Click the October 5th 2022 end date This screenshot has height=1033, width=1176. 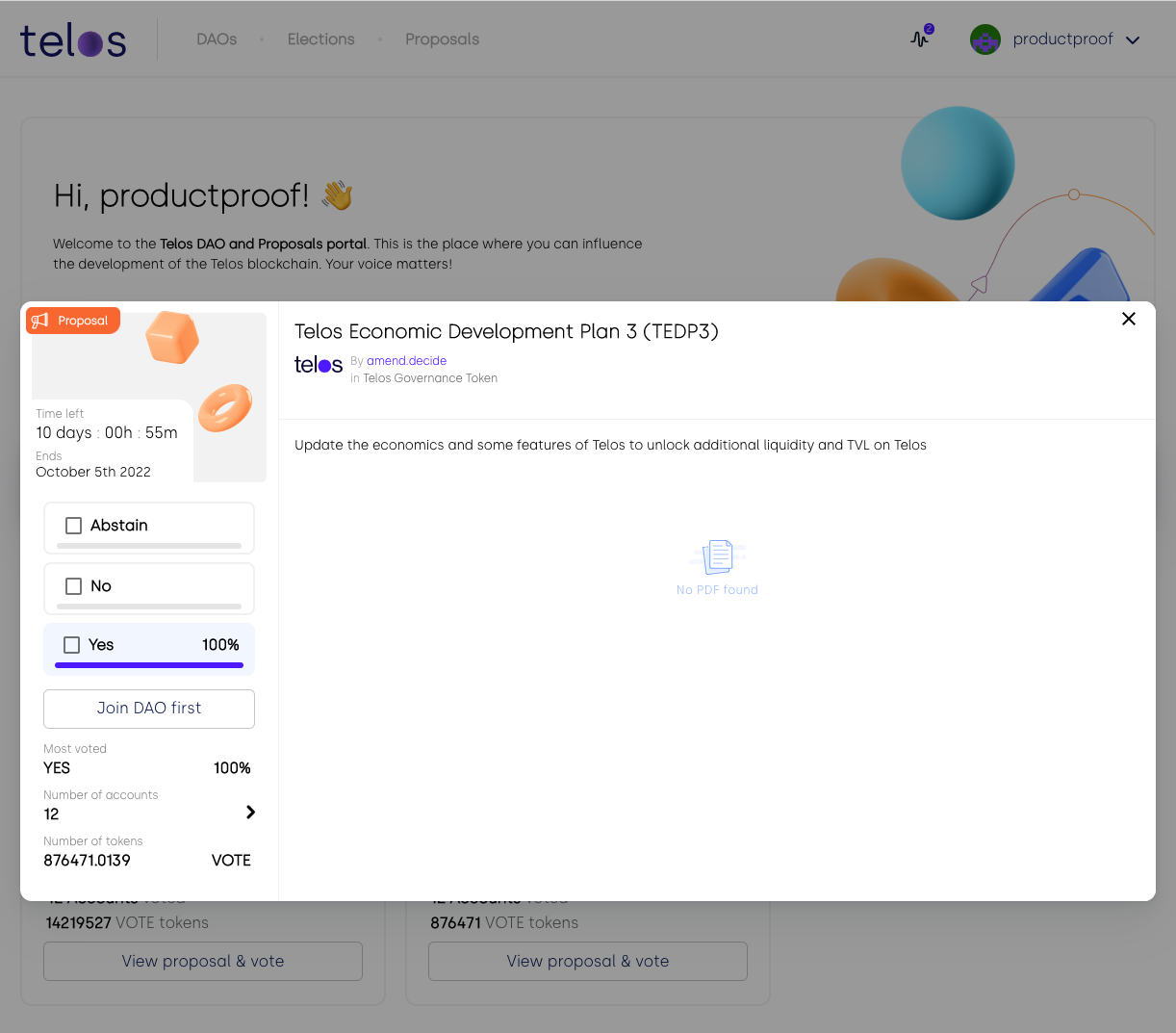point(93,472)
